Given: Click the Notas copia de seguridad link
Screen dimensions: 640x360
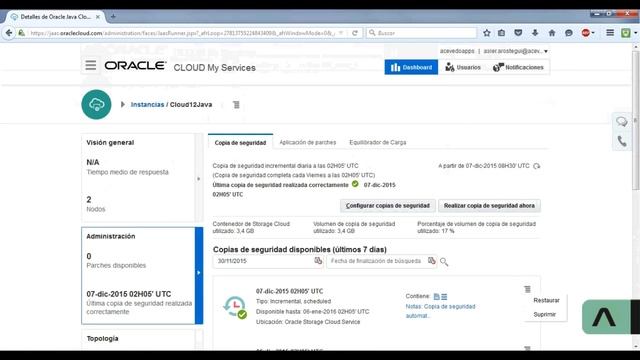Looking at the screenshot, I should point(440,311).
